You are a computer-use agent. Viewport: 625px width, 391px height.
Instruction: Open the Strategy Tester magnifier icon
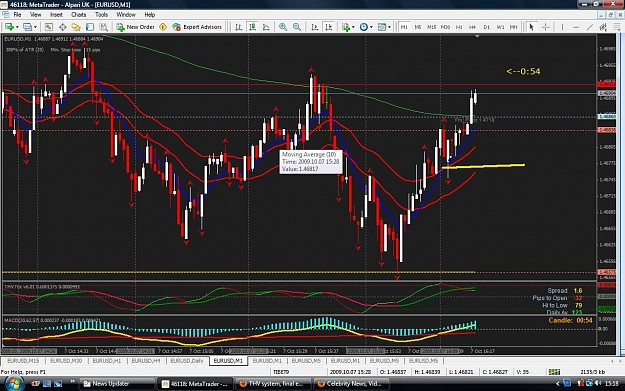tap(104, 27)
